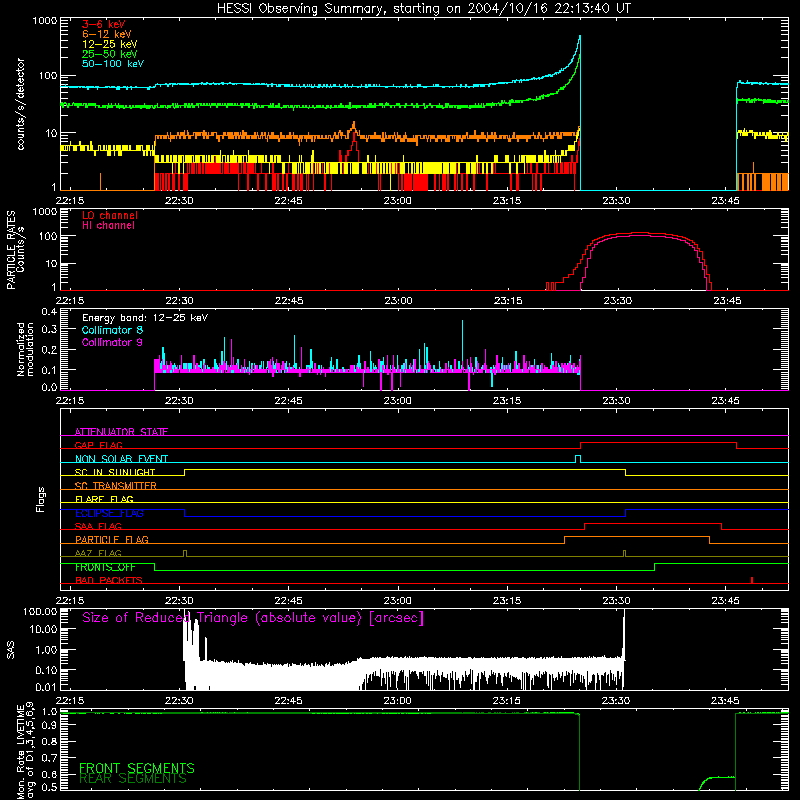Click the REAR SEGMENTS legend label
The width and height of the screenshot is (800, 800).
(x=133, y=779)
